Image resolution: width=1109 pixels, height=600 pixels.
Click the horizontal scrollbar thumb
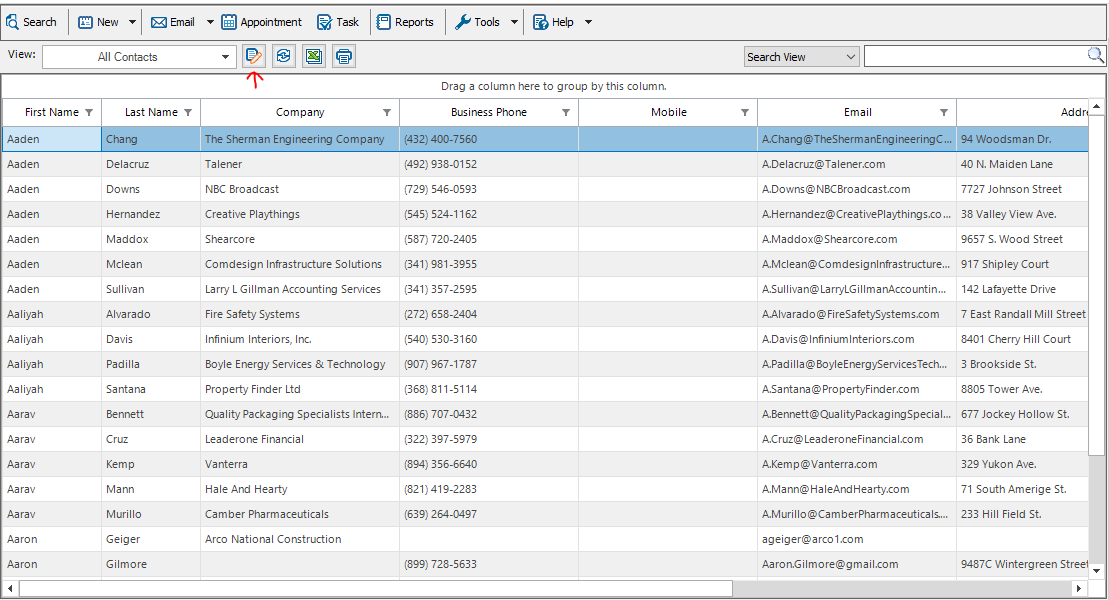[376, 589]
